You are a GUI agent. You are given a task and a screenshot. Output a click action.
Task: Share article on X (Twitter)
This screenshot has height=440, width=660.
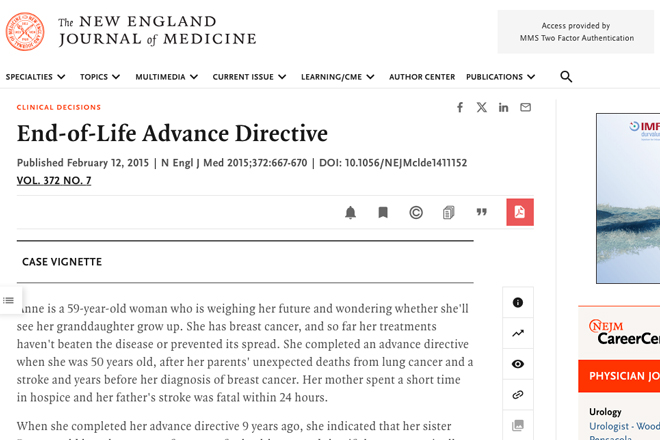482,107
